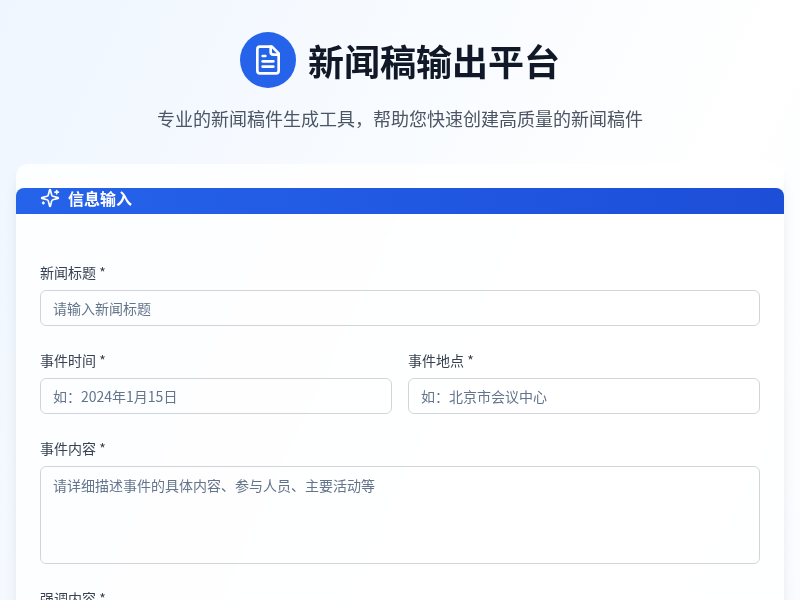Click the sparkle icon beside 信息输入
The width and height of the screenshot is (800, 600).
[x=49, y=199]
